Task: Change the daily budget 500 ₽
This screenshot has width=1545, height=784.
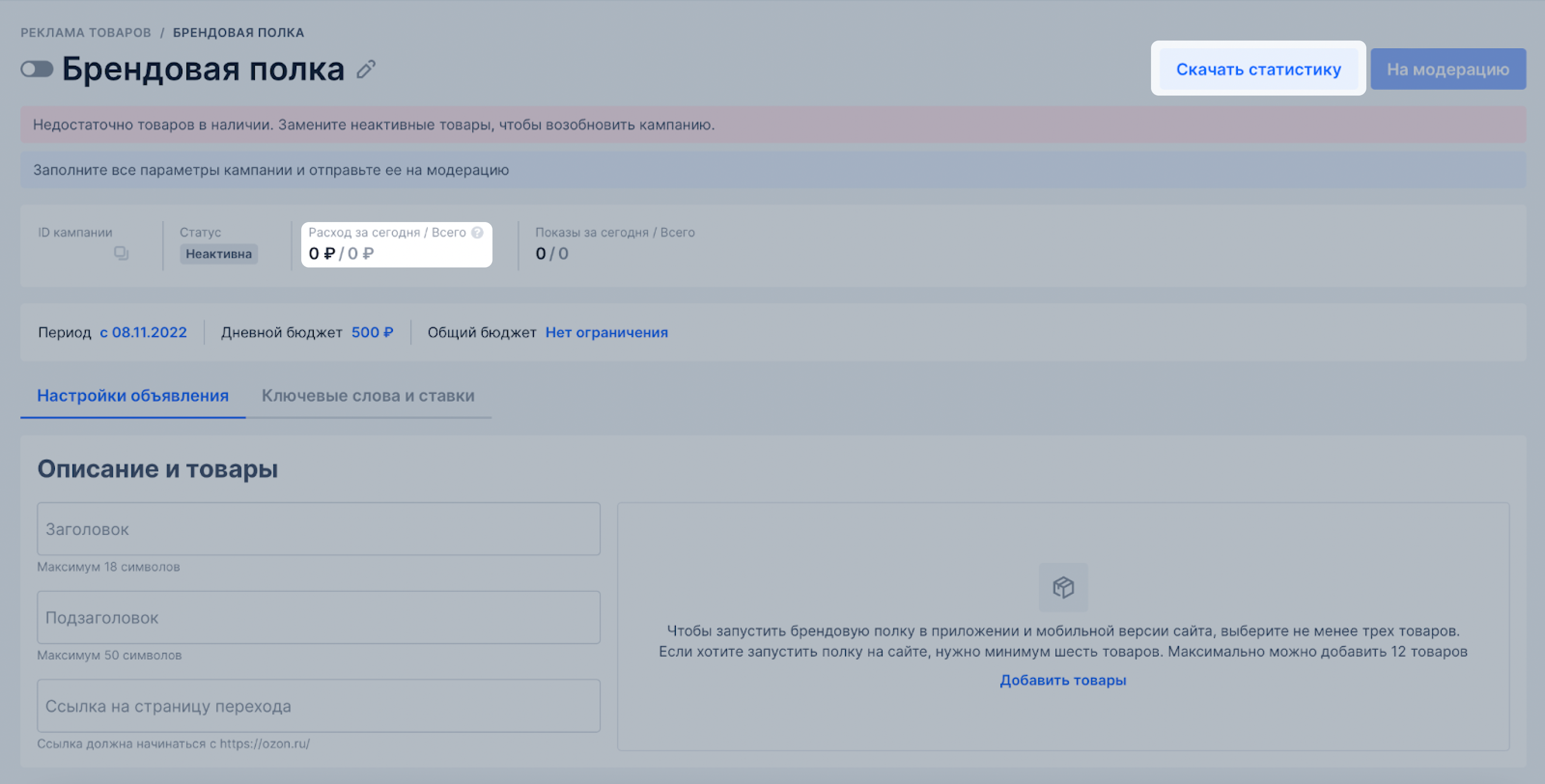Action: pyautogui.click(x=372, y=332)
